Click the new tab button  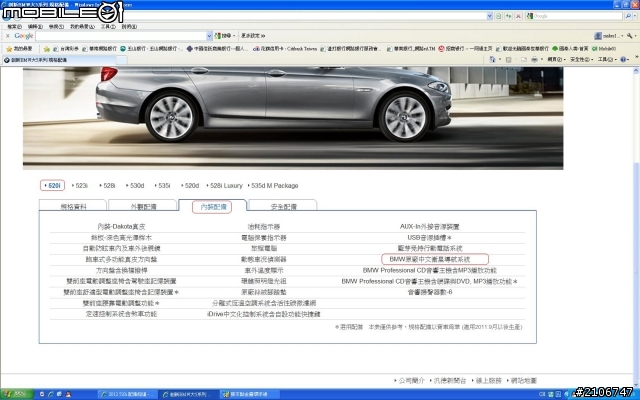(x=122, y=60)
